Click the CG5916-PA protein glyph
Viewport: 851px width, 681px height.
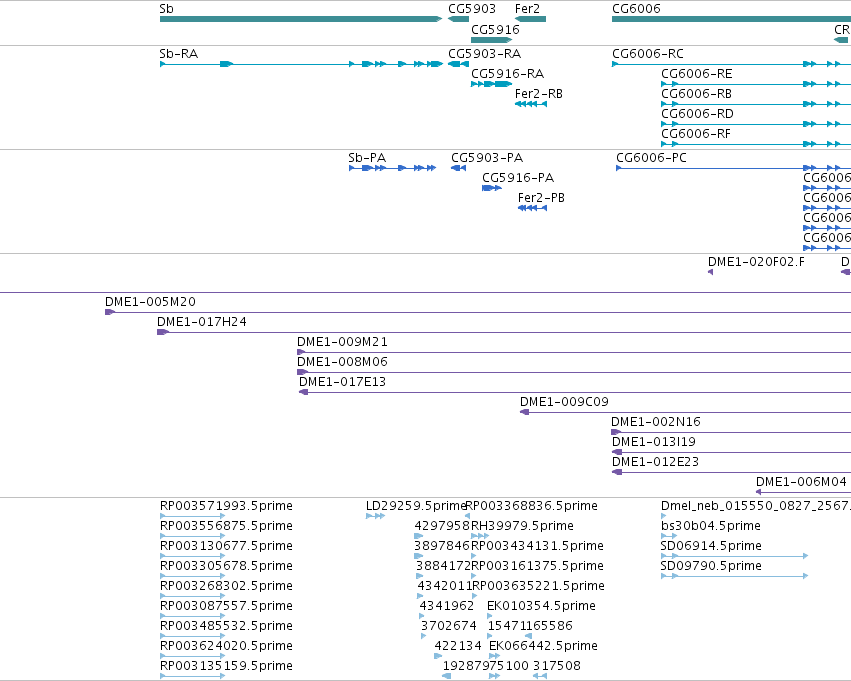(x=492, y=188)
